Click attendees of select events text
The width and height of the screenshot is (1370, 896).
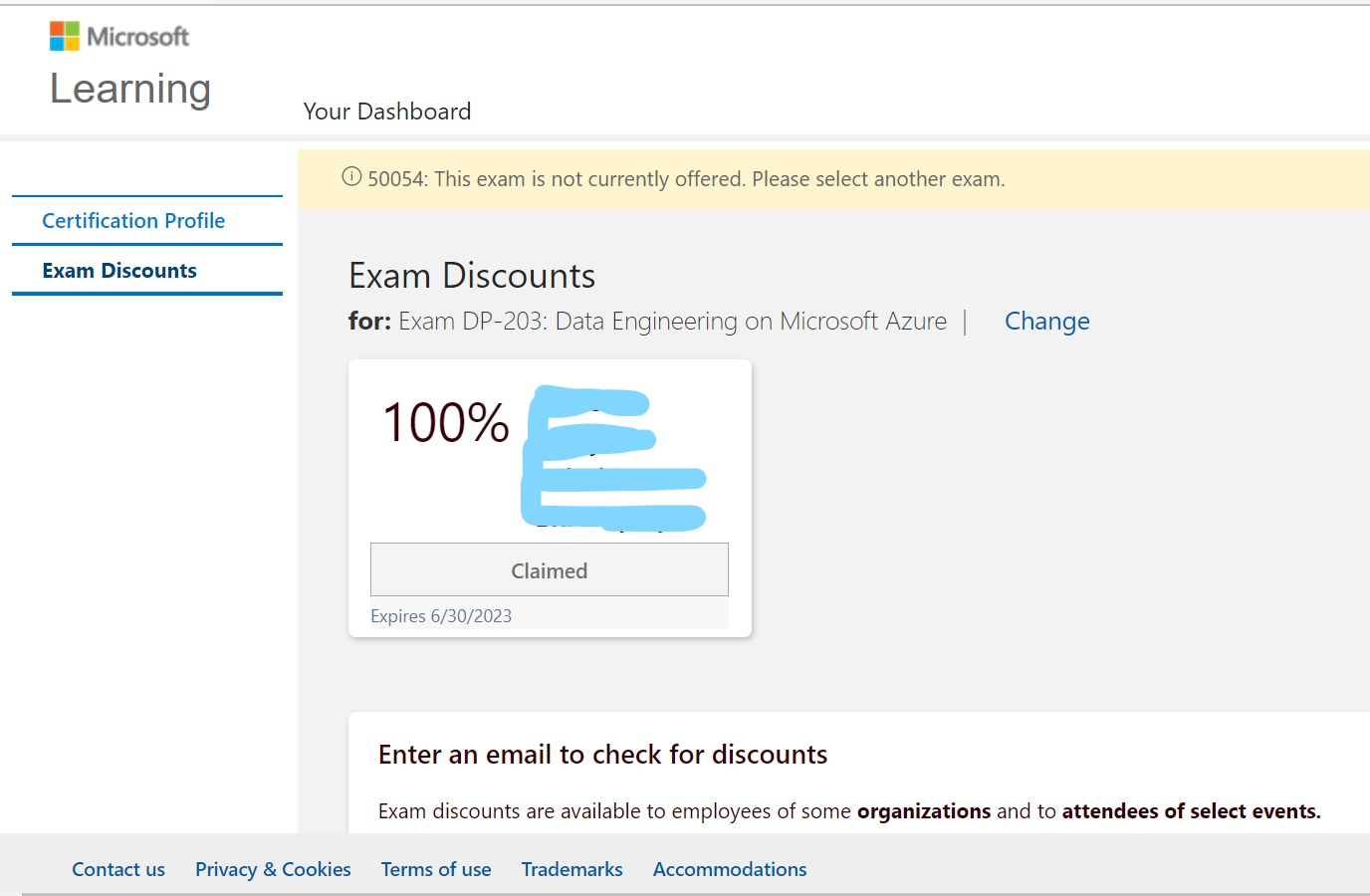[1191, 811]
